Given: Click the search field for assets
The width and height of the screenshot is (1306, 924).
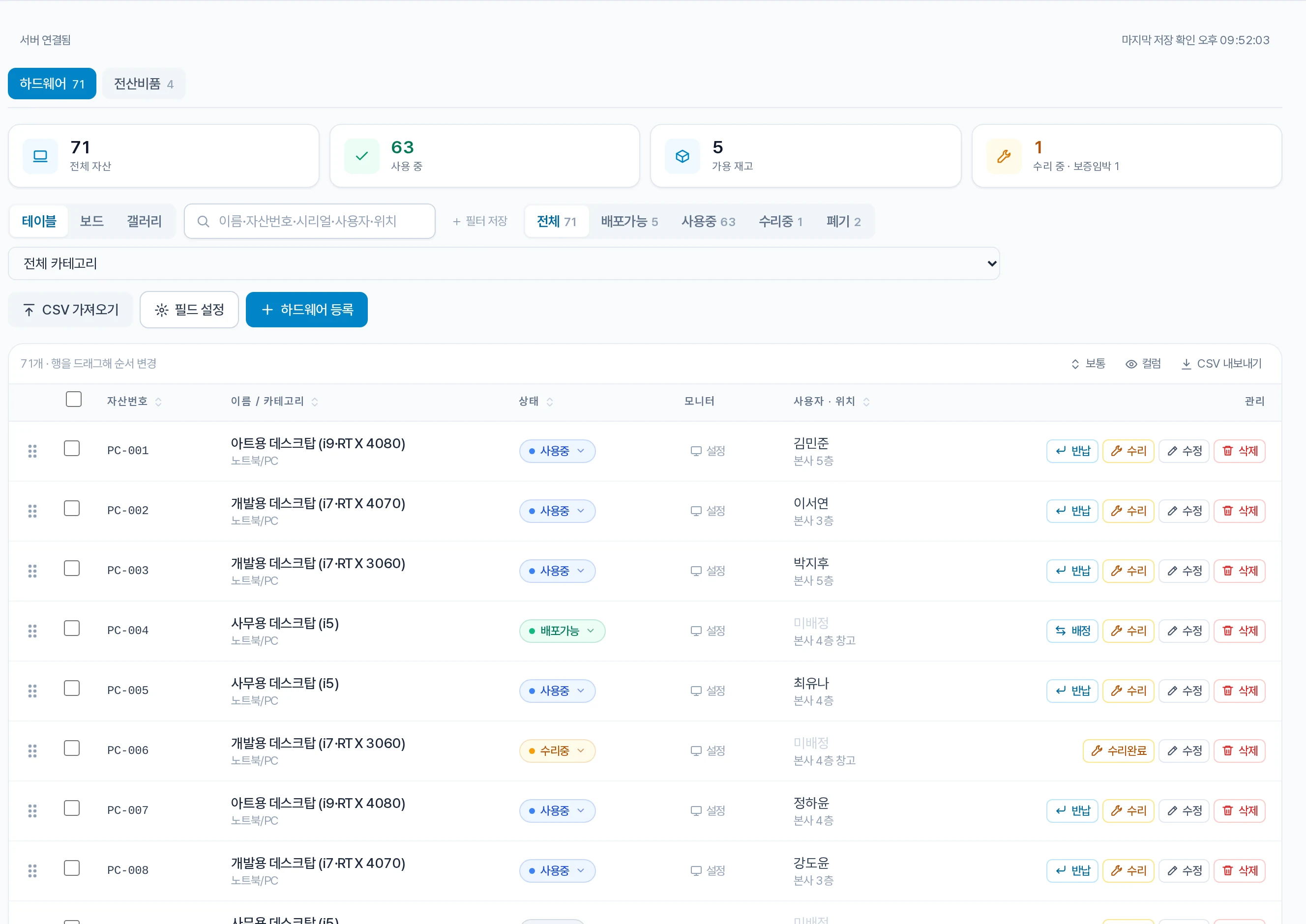Looking at the screenshot, I should click(310, 221).
